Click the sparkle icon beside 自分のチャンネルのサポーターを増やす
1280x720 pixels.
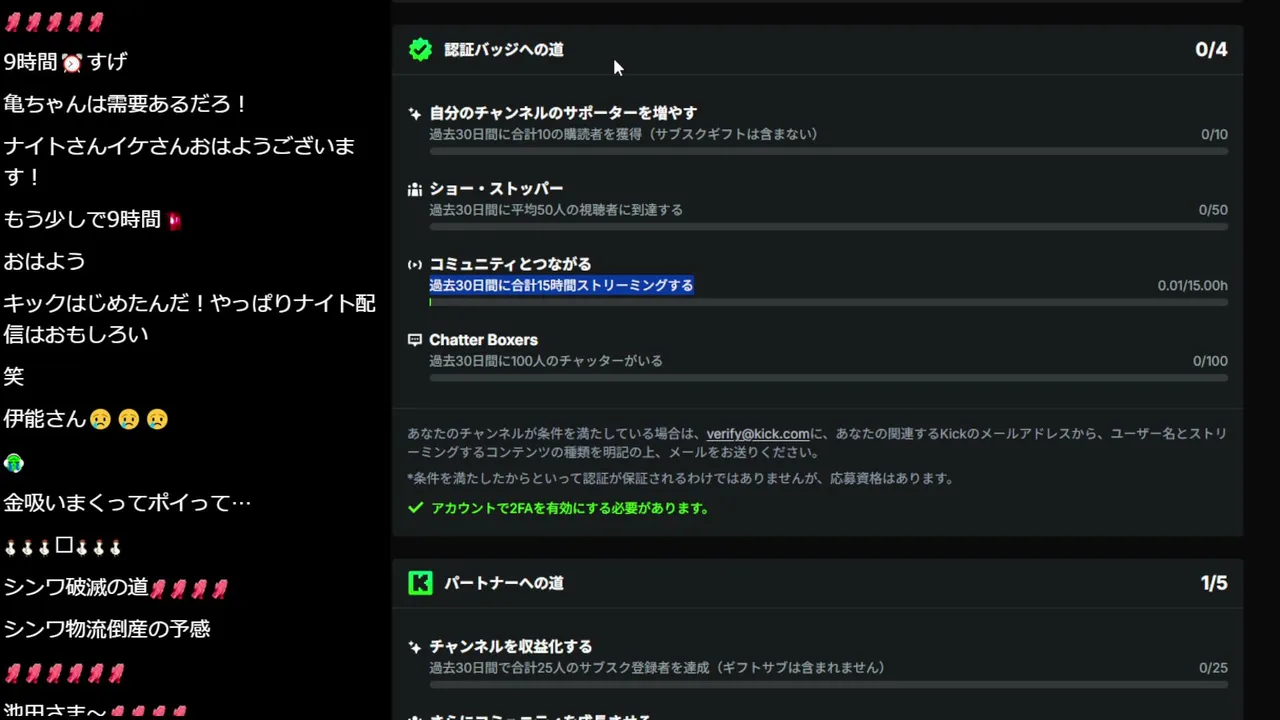[415, 114]
